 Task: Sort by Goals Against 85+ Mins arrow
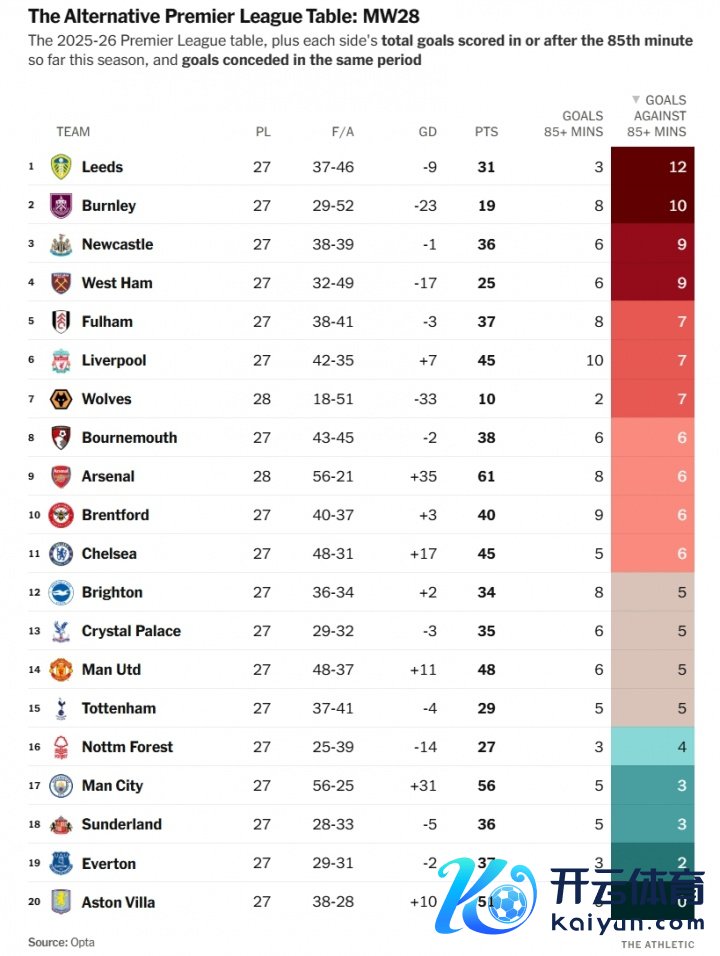pyautogui.click(x=636, y=100)
